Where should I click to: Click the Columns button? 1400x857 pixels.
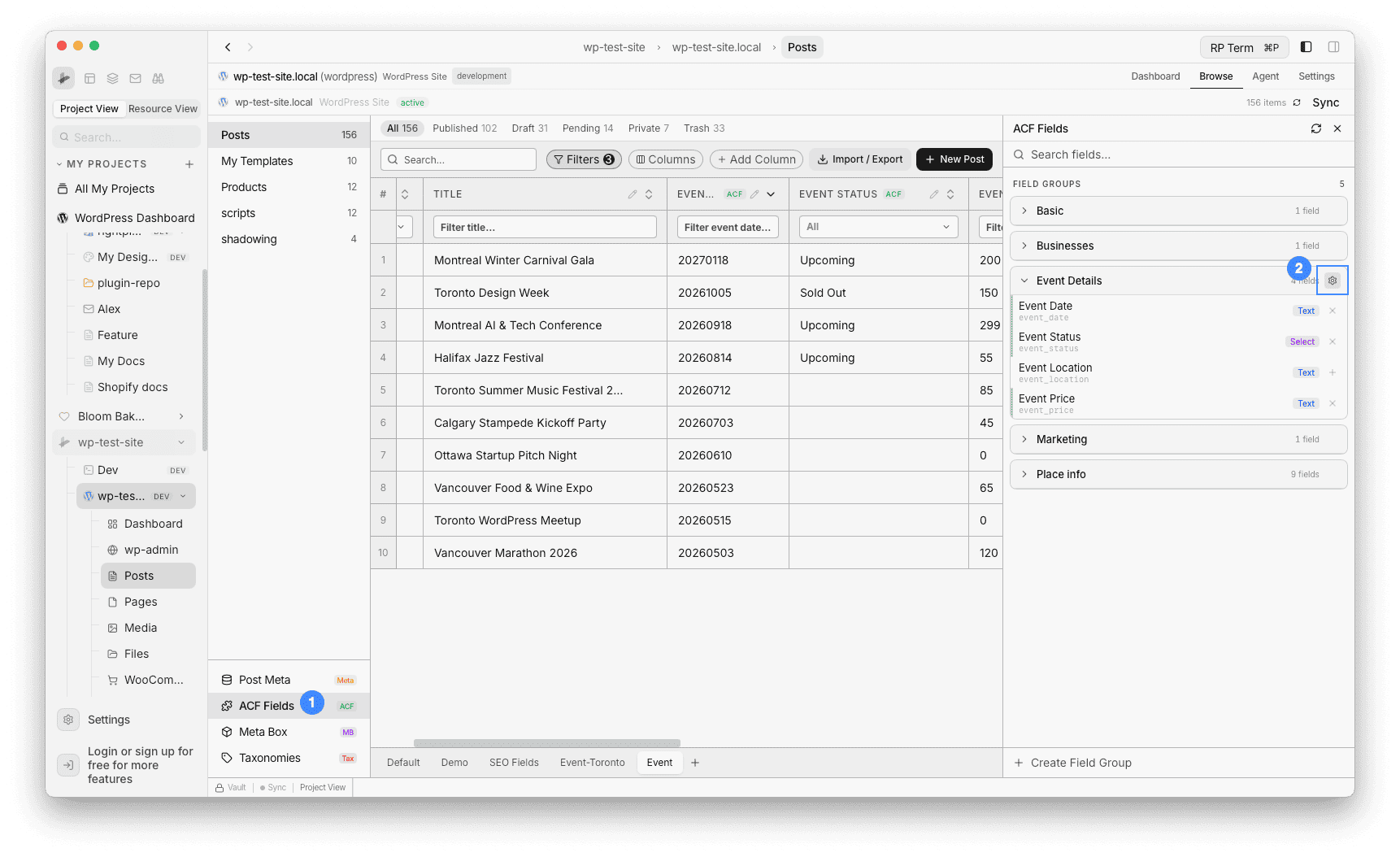click(666, 159)
